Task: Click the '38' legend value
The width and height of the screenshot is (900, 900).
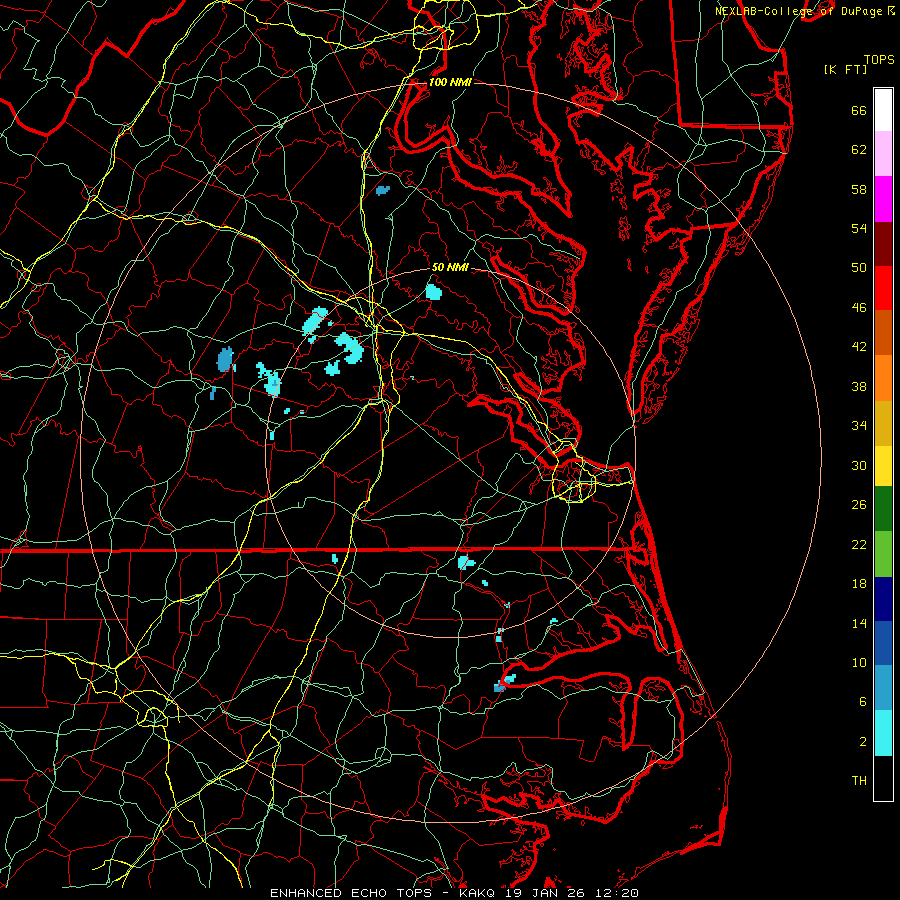Action: click(x=859, y=386)
